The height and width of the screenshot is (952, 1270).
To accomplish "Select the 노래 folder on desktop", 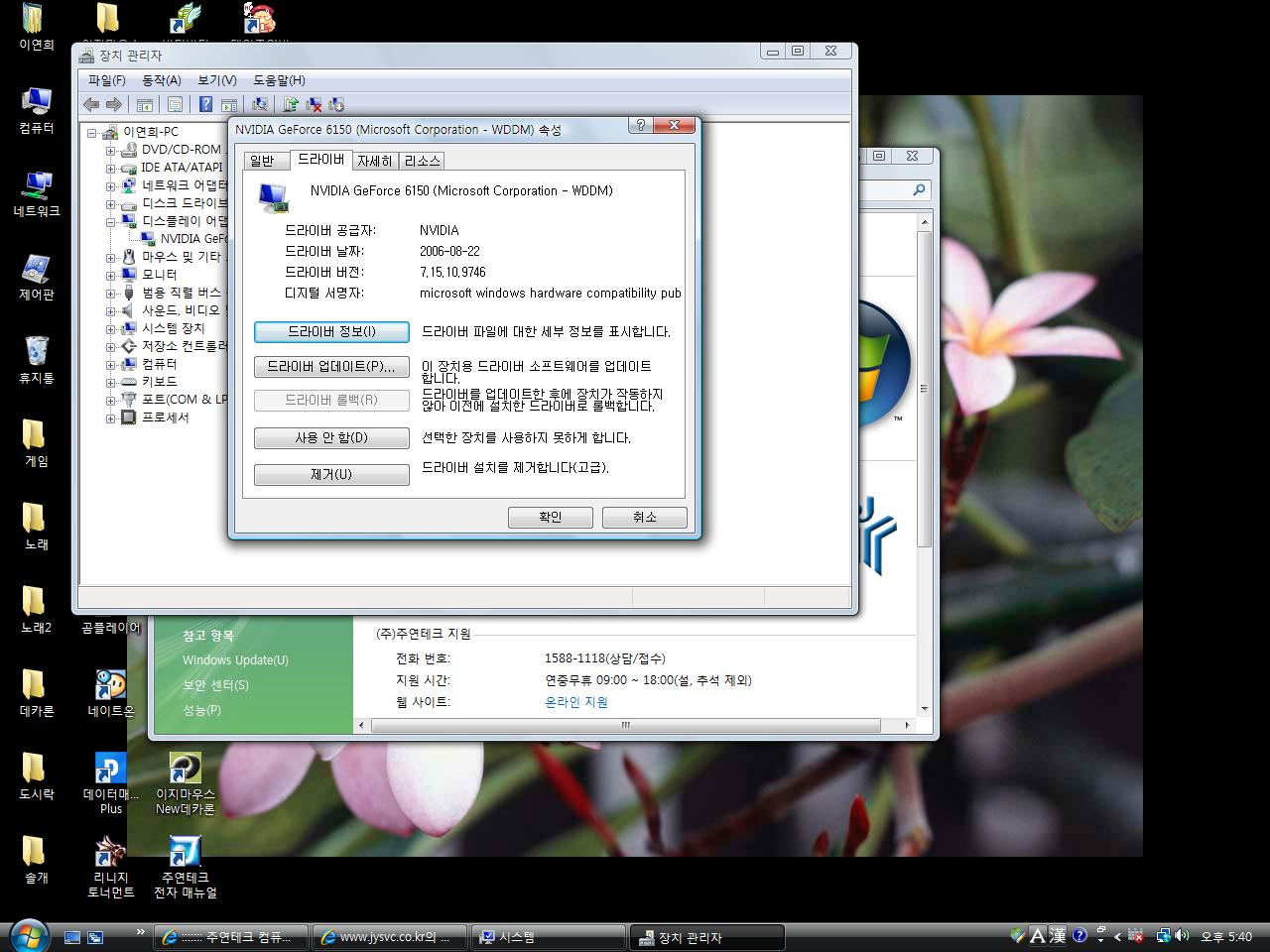I will pyautogui.click(x=37, y=527).
